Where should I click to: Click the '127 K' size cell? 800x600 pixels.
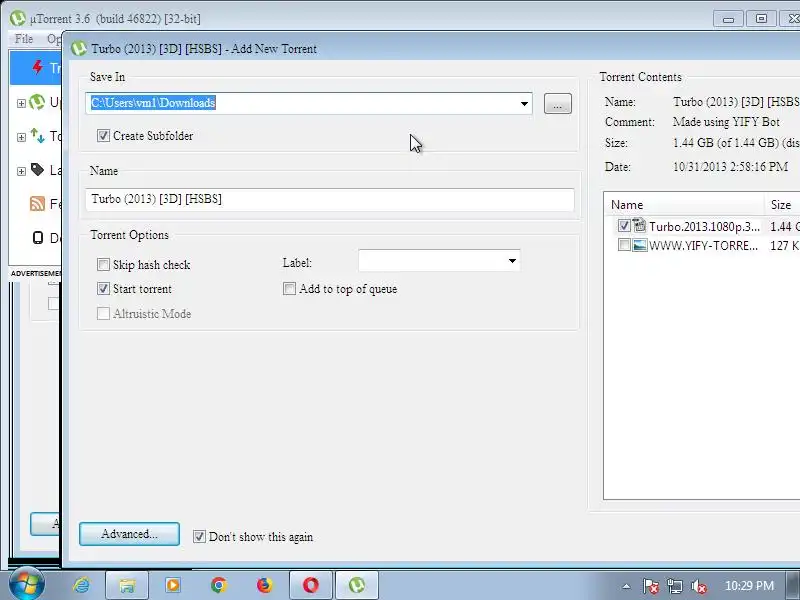(785, 245)
